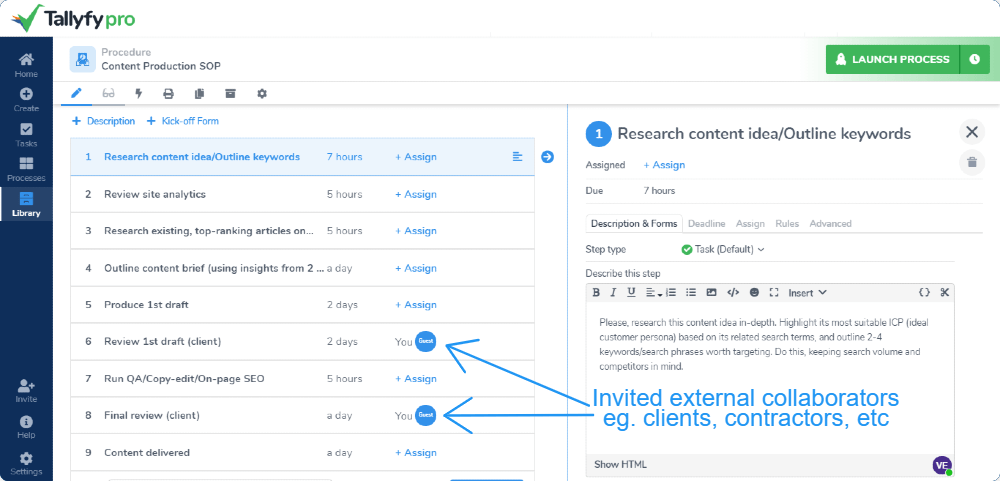Open the Description & Forms tab
1000x481 pixels.
(x=634, y=224)
